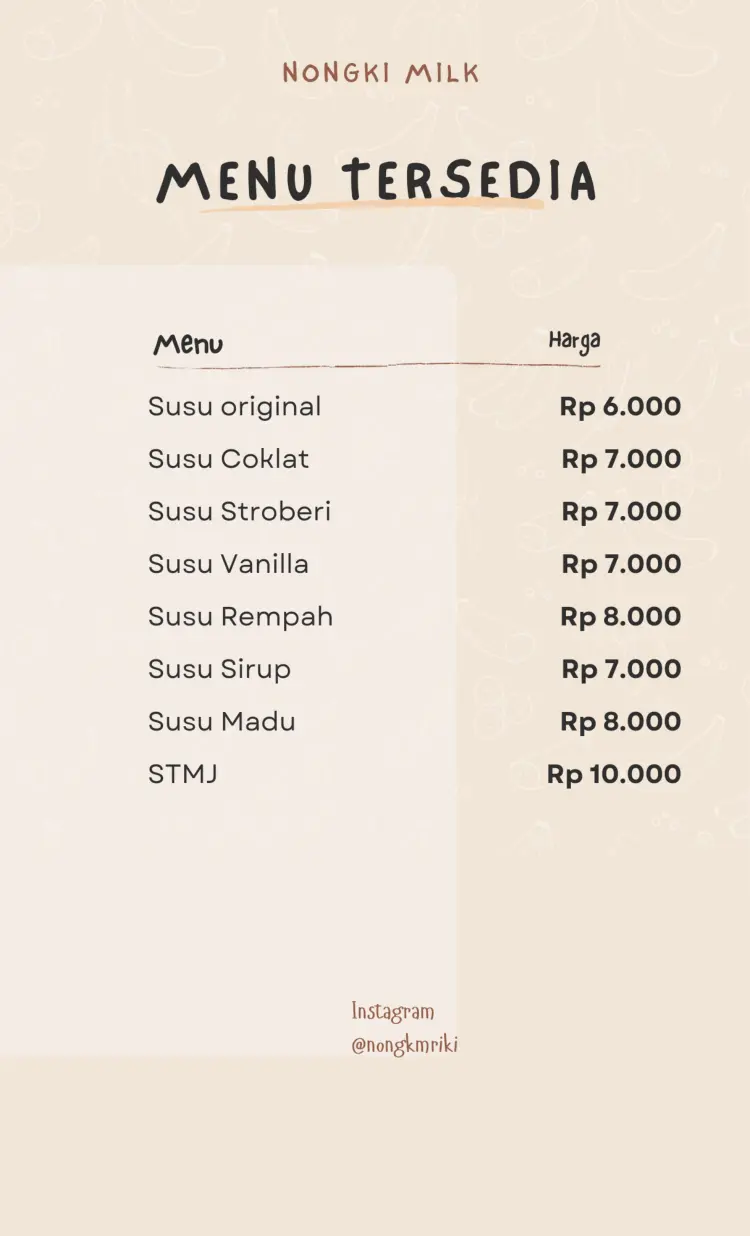
Task: Select the Menu column header
Action: coord(188,345)
